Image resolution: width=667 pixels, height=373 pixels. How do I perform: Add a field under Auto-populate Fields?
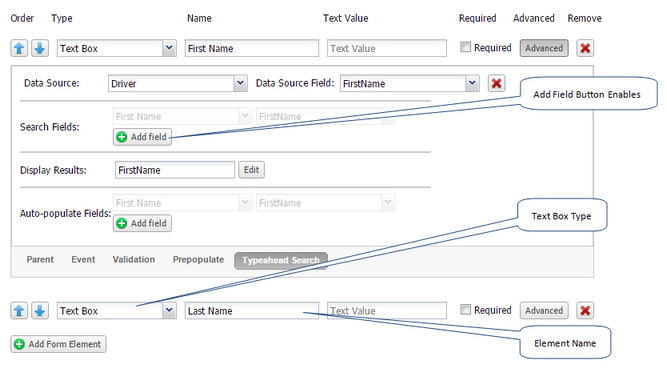tap(143, 223)
